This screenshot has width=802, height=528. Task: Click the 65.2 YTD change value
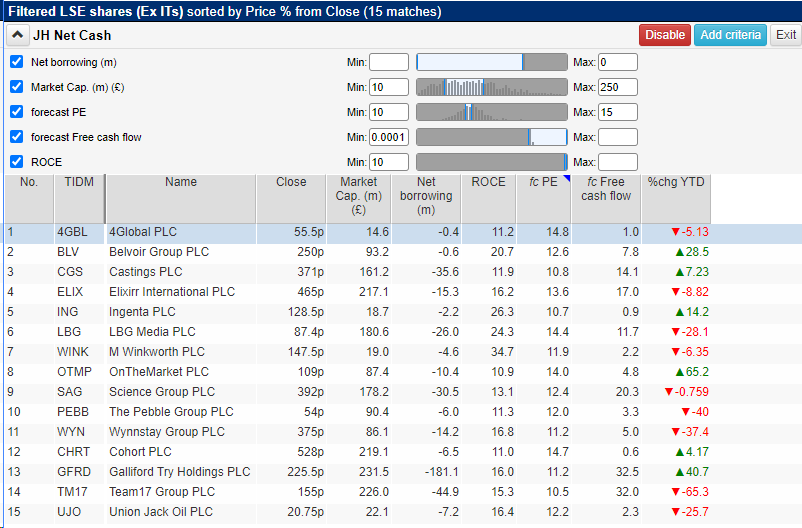(692, 372)
